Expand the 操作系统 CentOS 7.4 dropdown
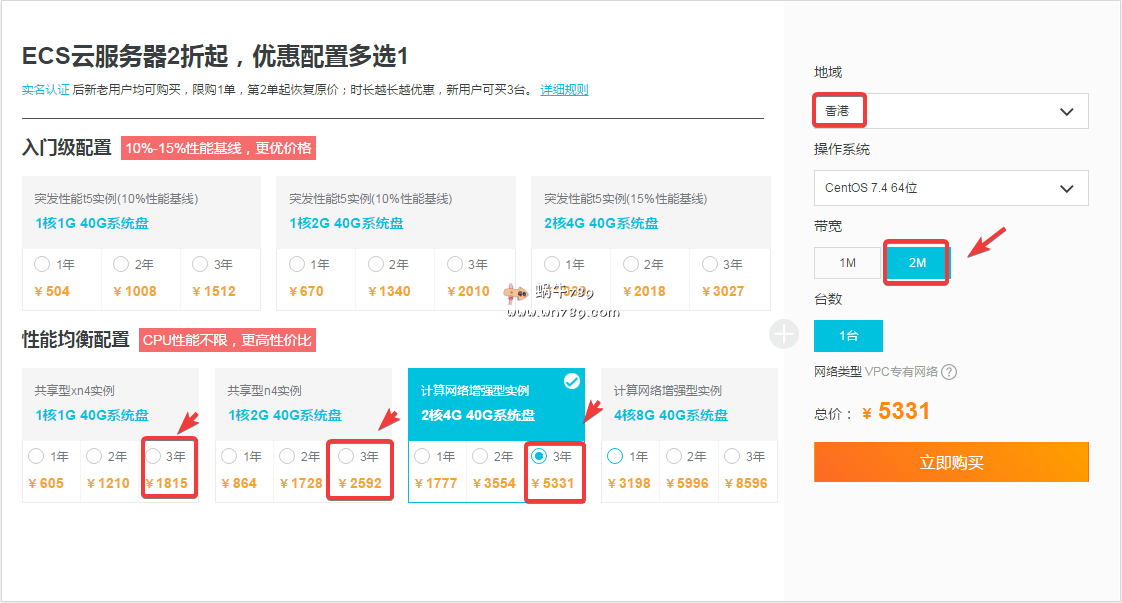Viewport: 1122px width, 603px height. tap(950, 188)
